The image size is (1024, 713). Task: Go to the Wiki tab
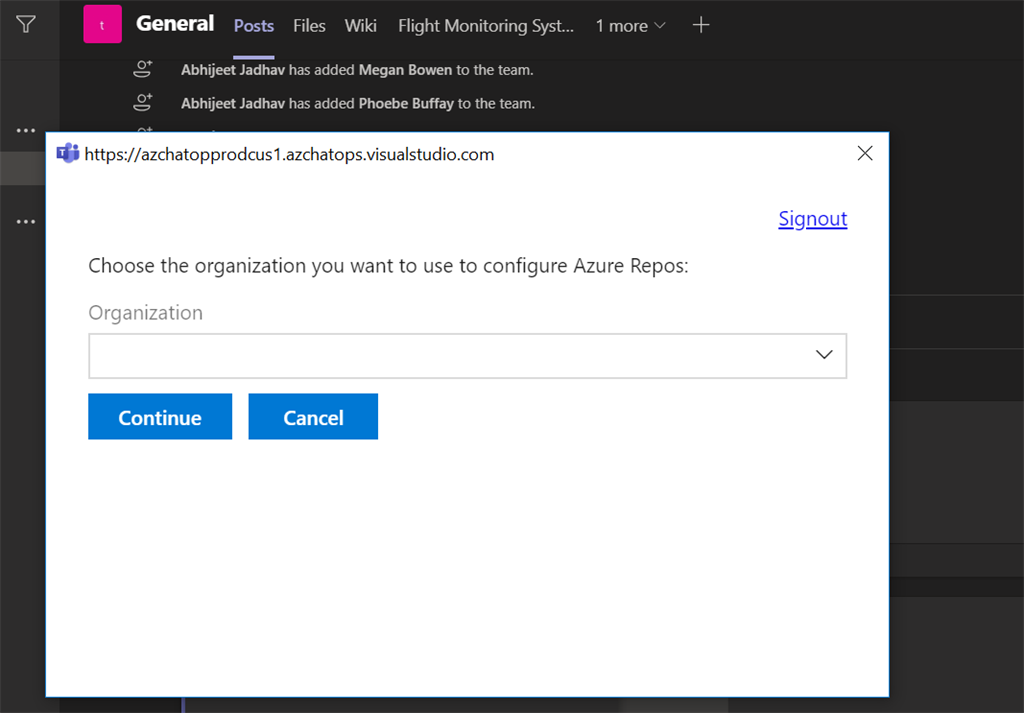pyautogui.click(x=361, y=26)
